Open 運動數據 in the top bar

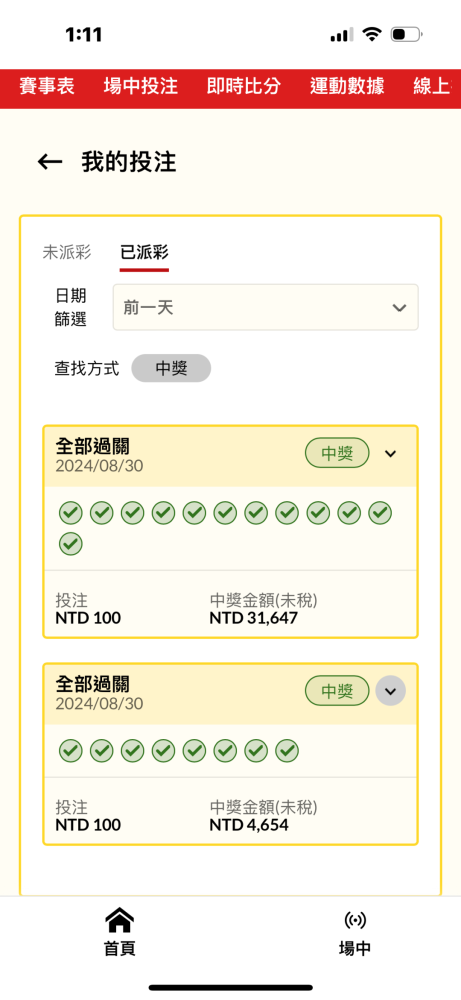[348, 86]
